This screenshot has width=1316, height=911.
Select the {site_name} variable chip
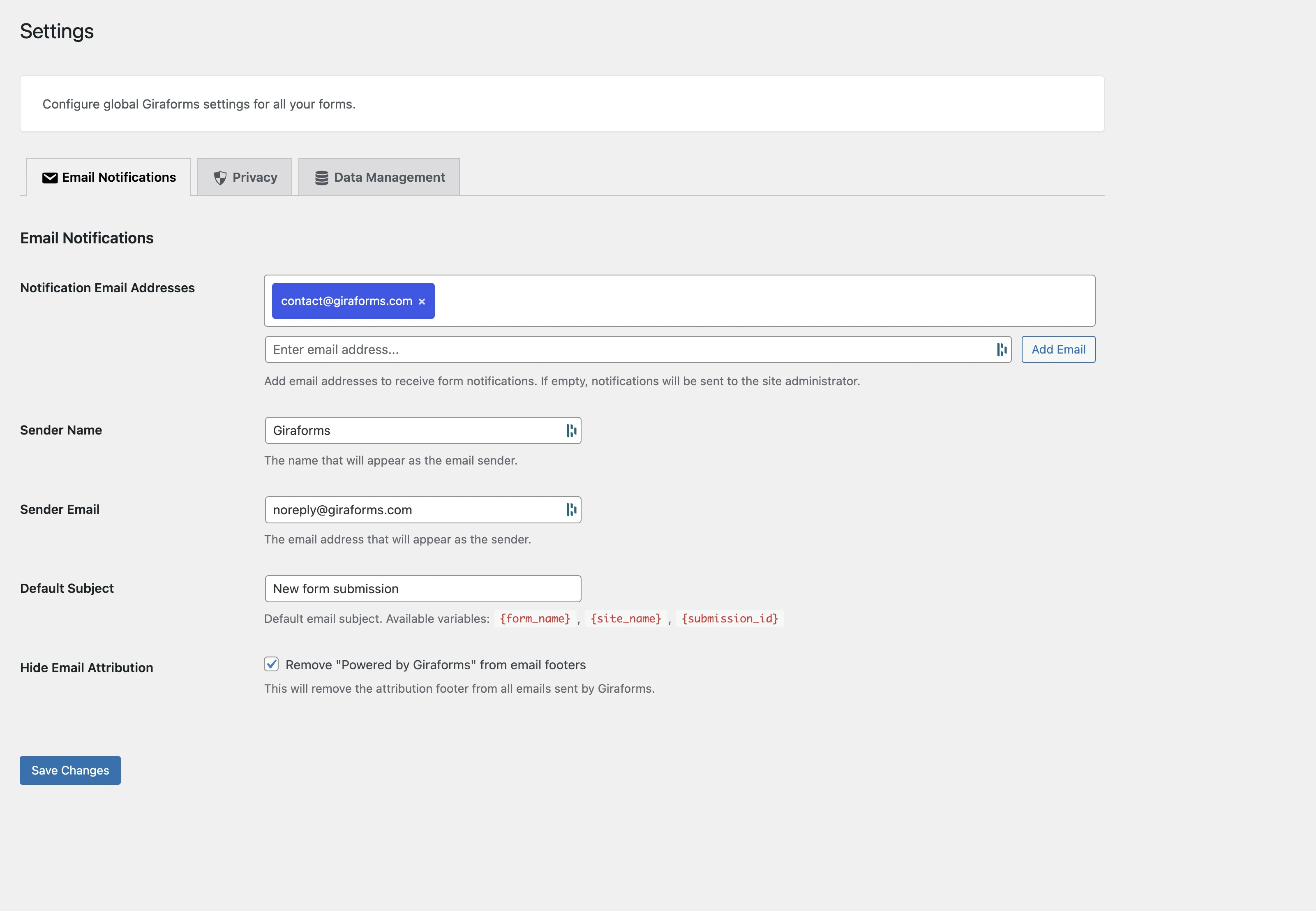point(626,618)
